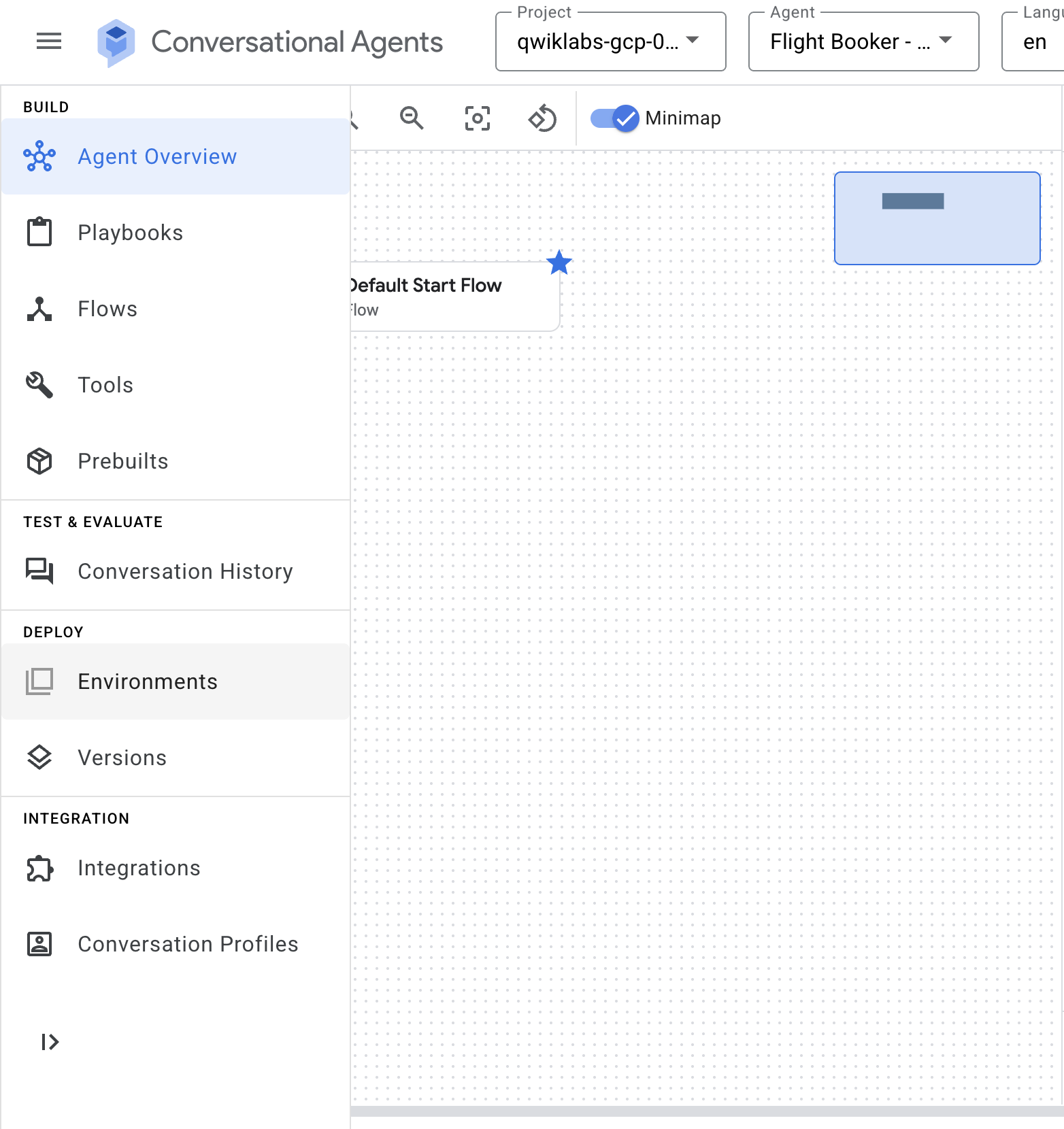Open the Playbooks section
The width and height of the screenshot is (1064, 1129).
pos(176,233)
